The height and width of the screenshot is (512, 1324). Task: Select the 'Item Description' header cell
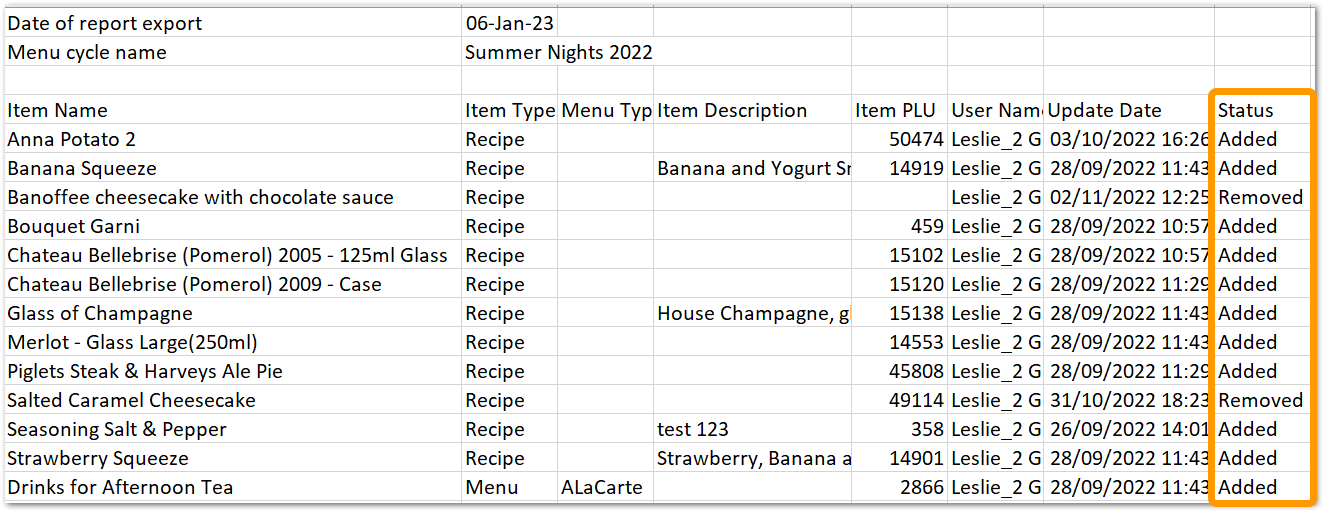(x=753, y=110)
